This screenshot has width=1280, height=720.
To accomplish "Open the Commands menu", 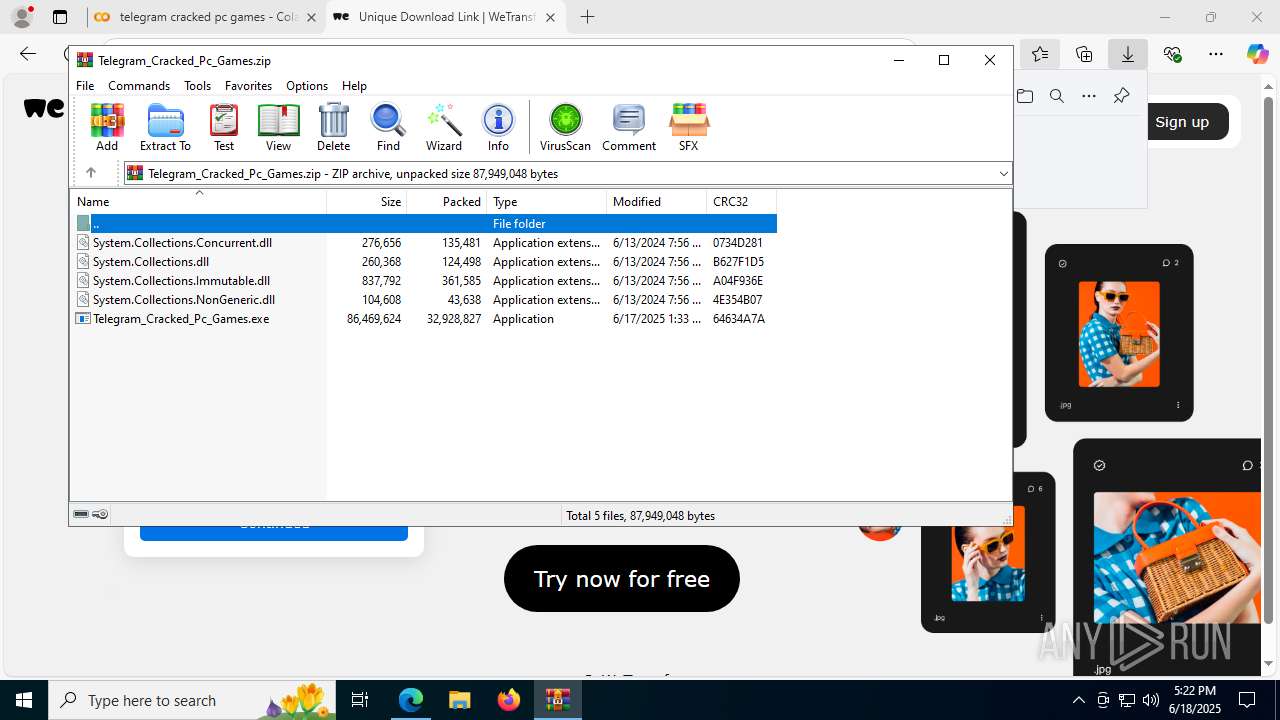I will [139, 86].
